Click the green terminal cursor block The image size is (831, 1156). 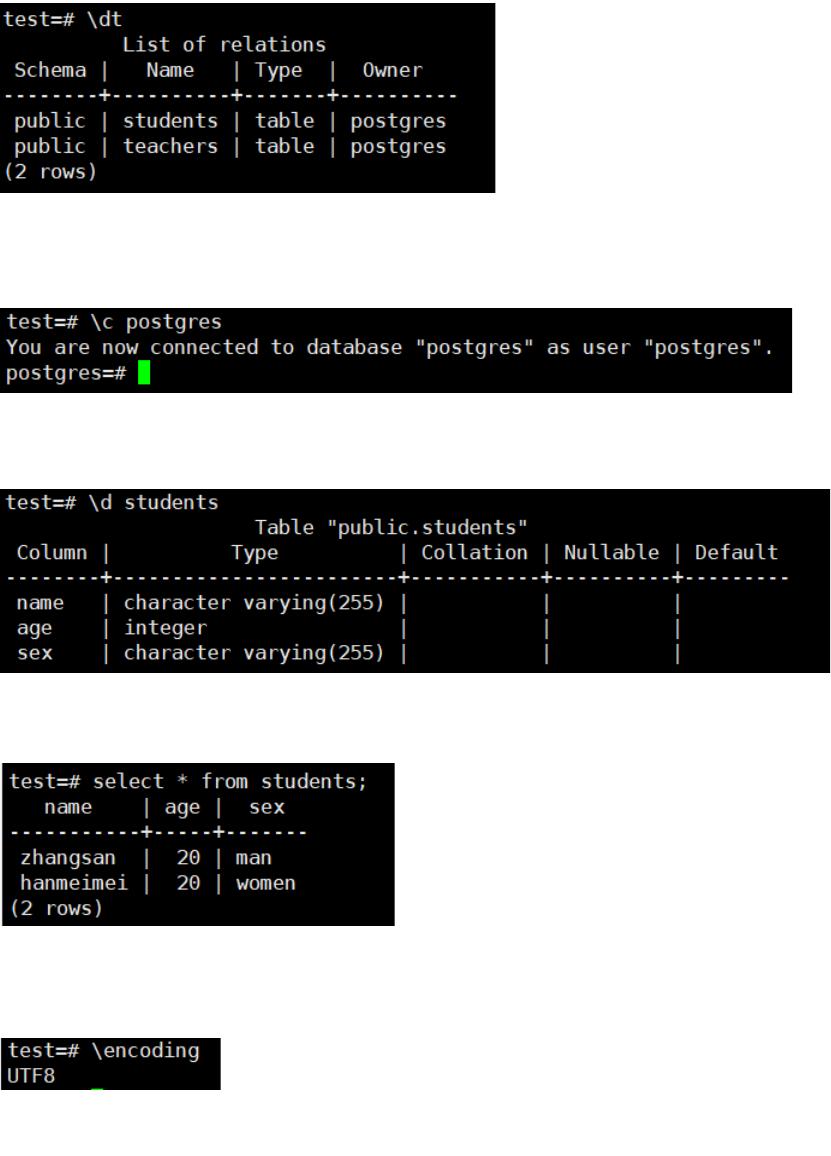144,372
